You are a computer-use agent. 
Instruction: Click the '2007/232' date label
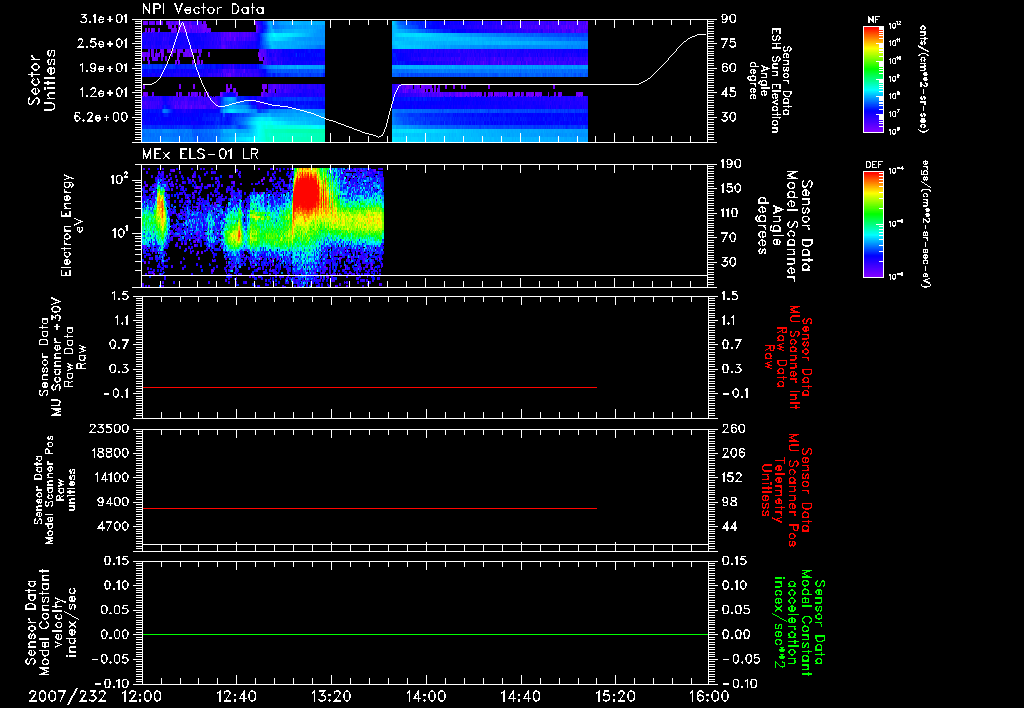pos(67,696)
